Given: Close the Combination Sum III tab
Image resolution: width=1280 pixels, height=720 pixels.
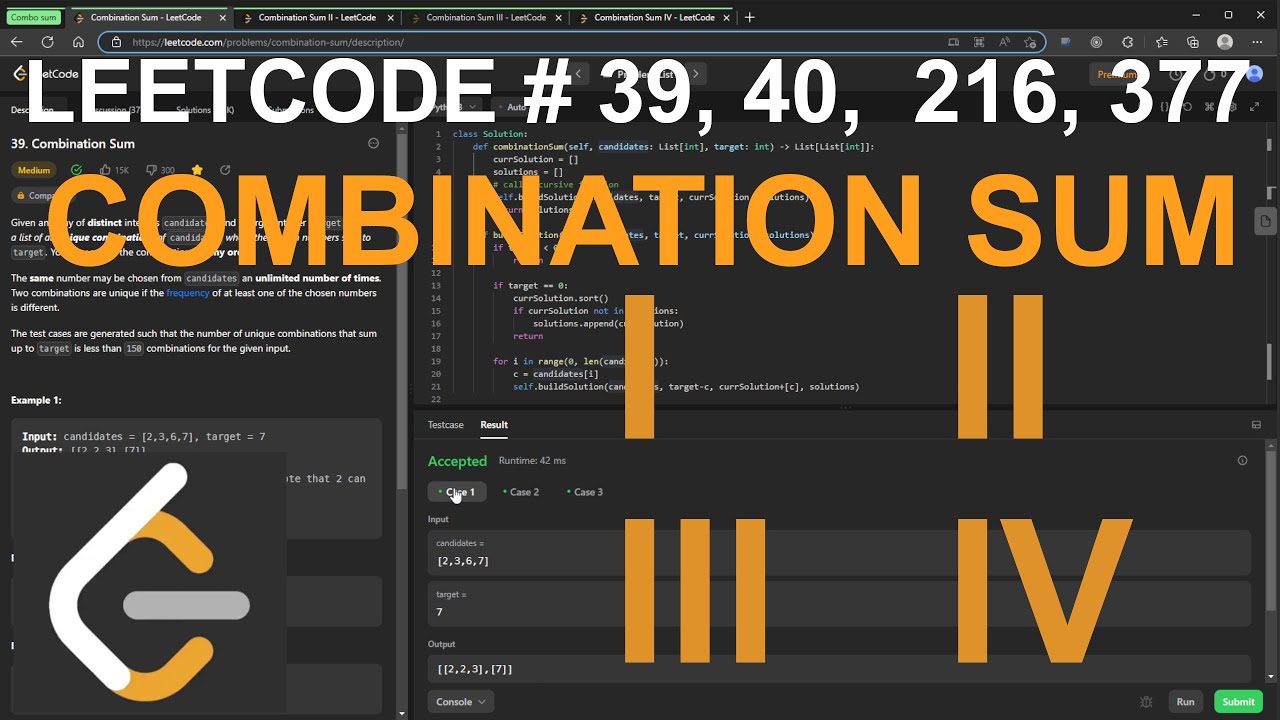Looking at the screenshot, I should tap(559, 17).
